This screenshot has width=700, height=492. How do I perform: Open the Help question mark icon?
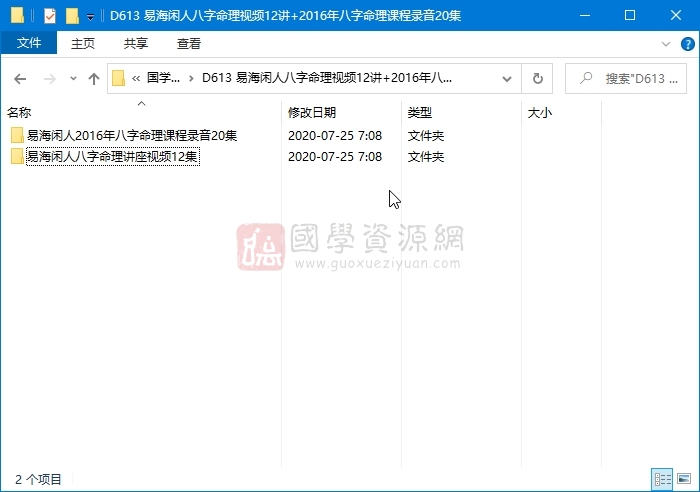[686, 44]
